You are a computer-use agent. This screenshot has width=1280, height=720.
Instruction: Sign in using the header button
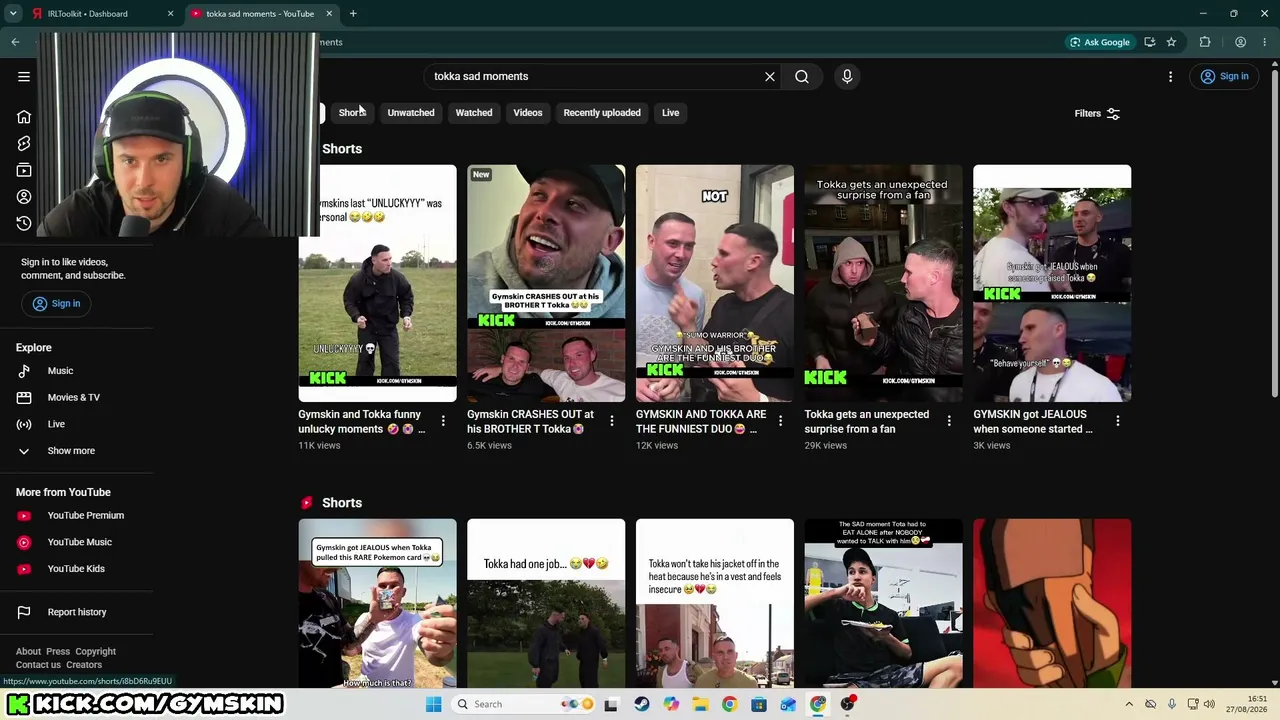(x=1225, y=76)
